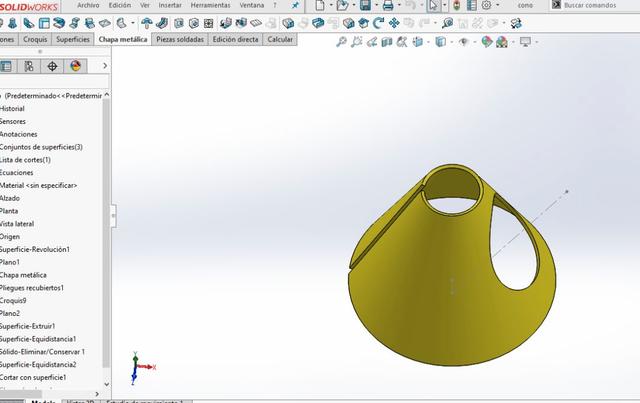Click the Apply Scene icon
The image size is (640, 403).
(x=502, y=42)
